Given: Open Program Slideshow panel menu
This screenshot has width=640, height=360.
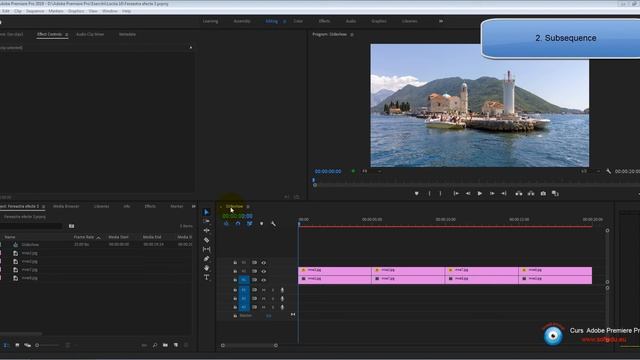Looking at the screenshot, I should click(x=352, y=35).
